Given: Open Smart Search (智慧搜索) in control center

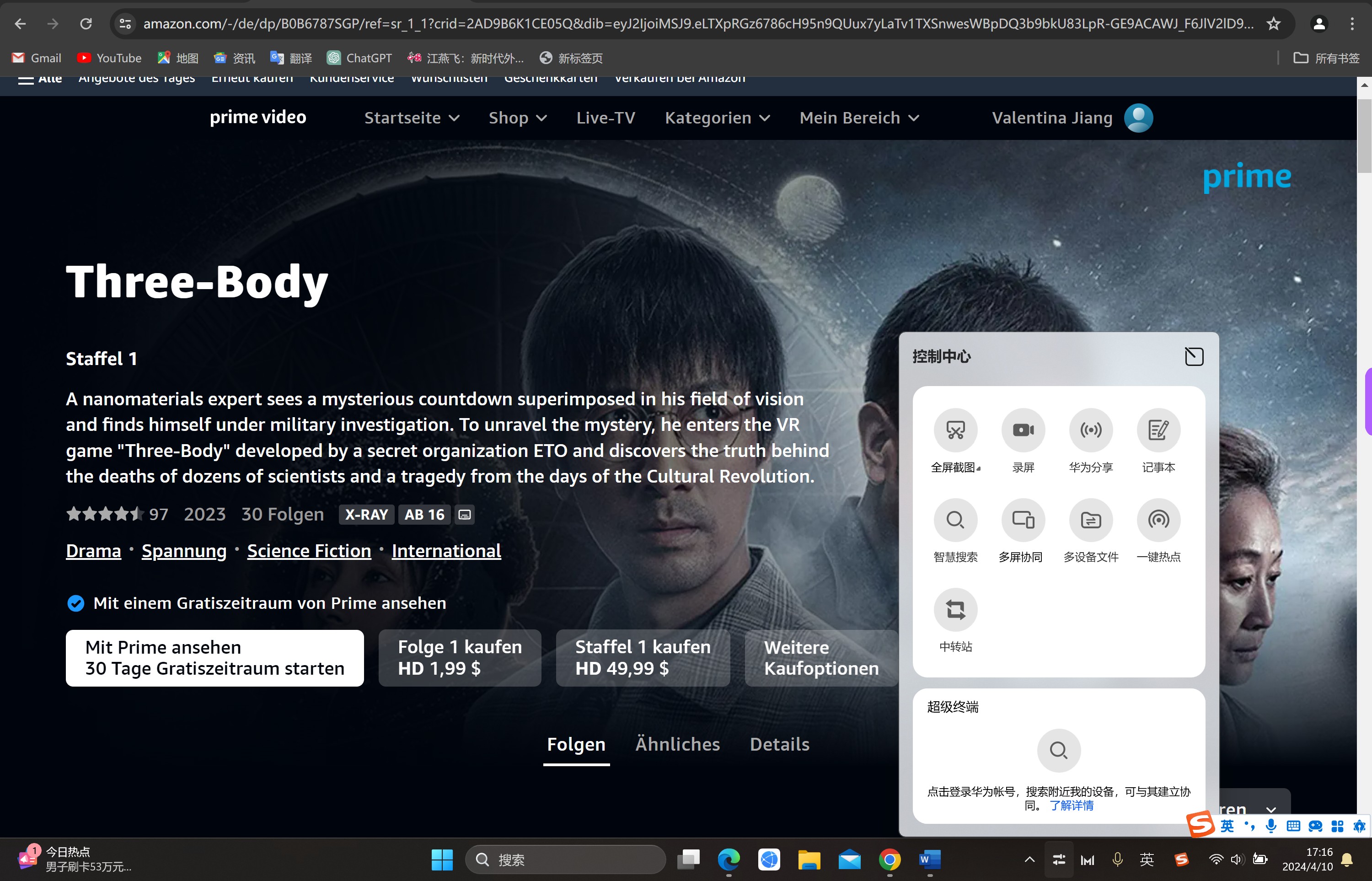Looking at the screenshot, I should [955, 520].
